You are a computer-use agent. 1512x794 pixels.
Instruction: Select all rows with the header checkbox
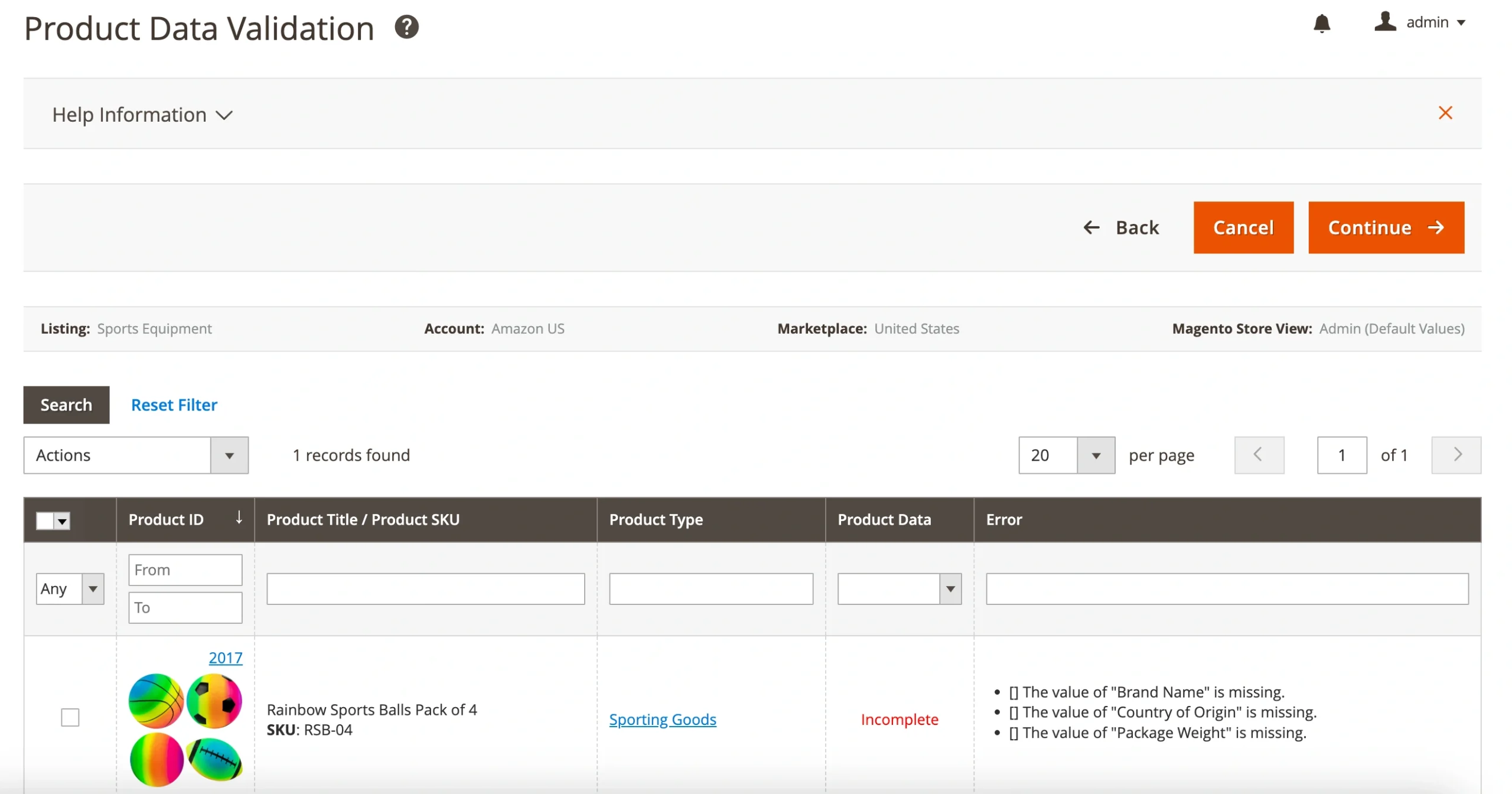click(x=45, y=520)
